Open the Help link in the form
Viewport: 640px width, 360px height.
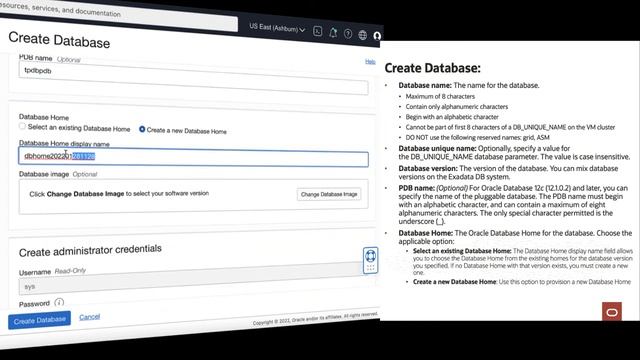pyautogui.click(x=370, y=62)
